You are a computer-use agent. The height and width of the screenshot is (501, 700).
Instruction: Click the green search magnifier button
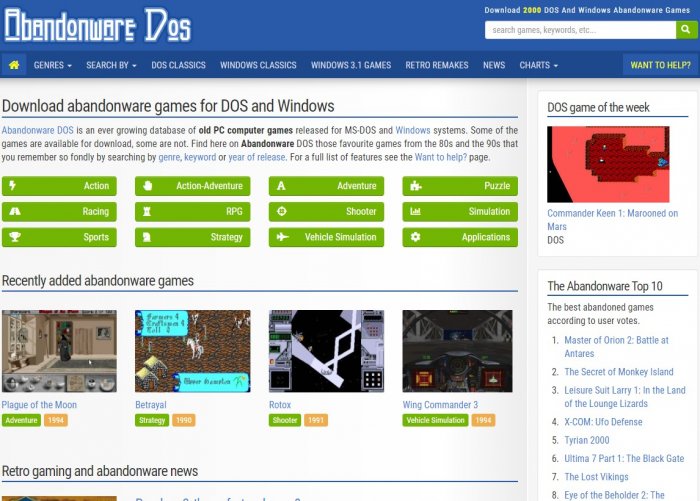[x=686, y=30]
